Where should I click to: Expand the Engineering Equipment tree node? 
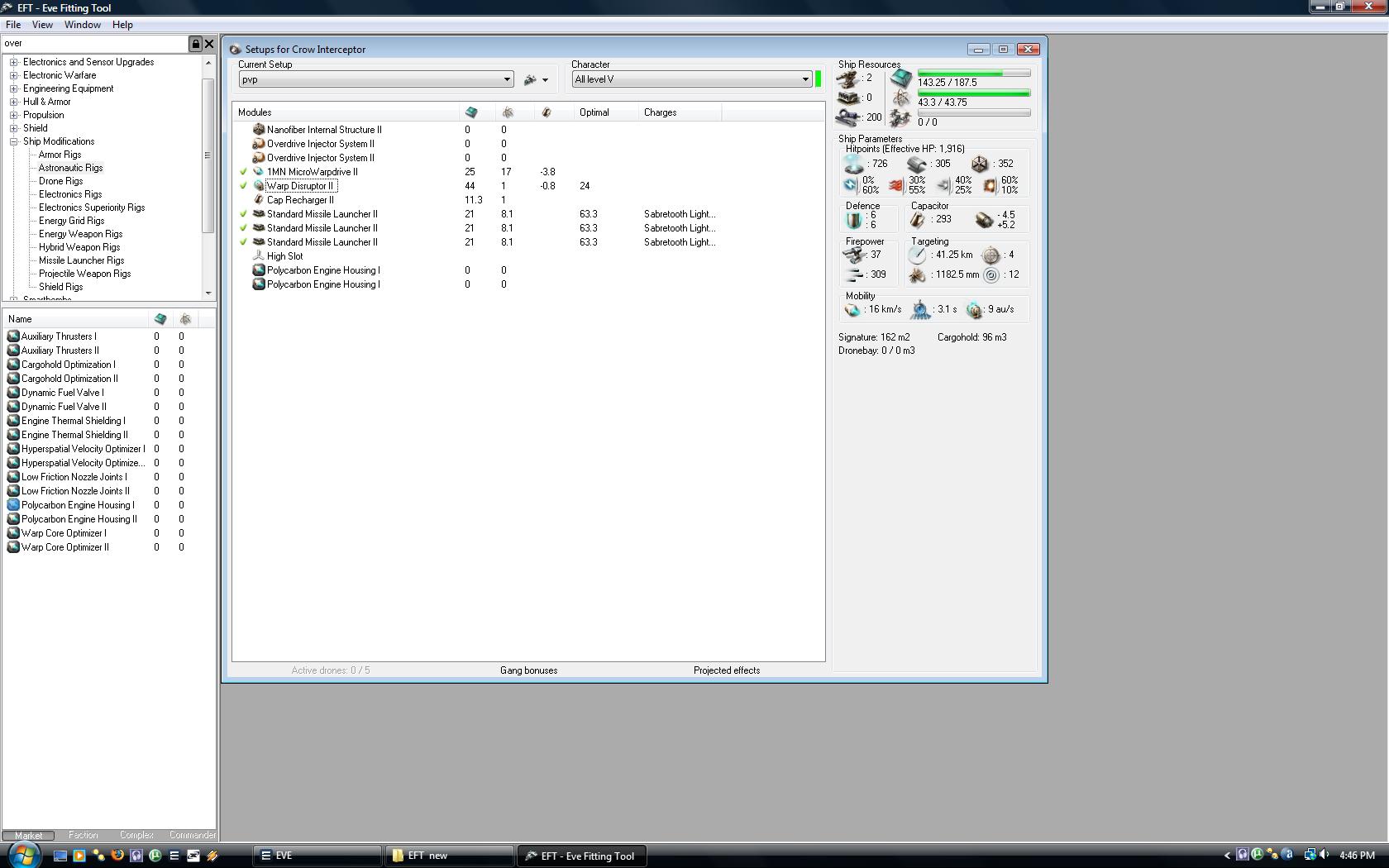click(14, 88)
